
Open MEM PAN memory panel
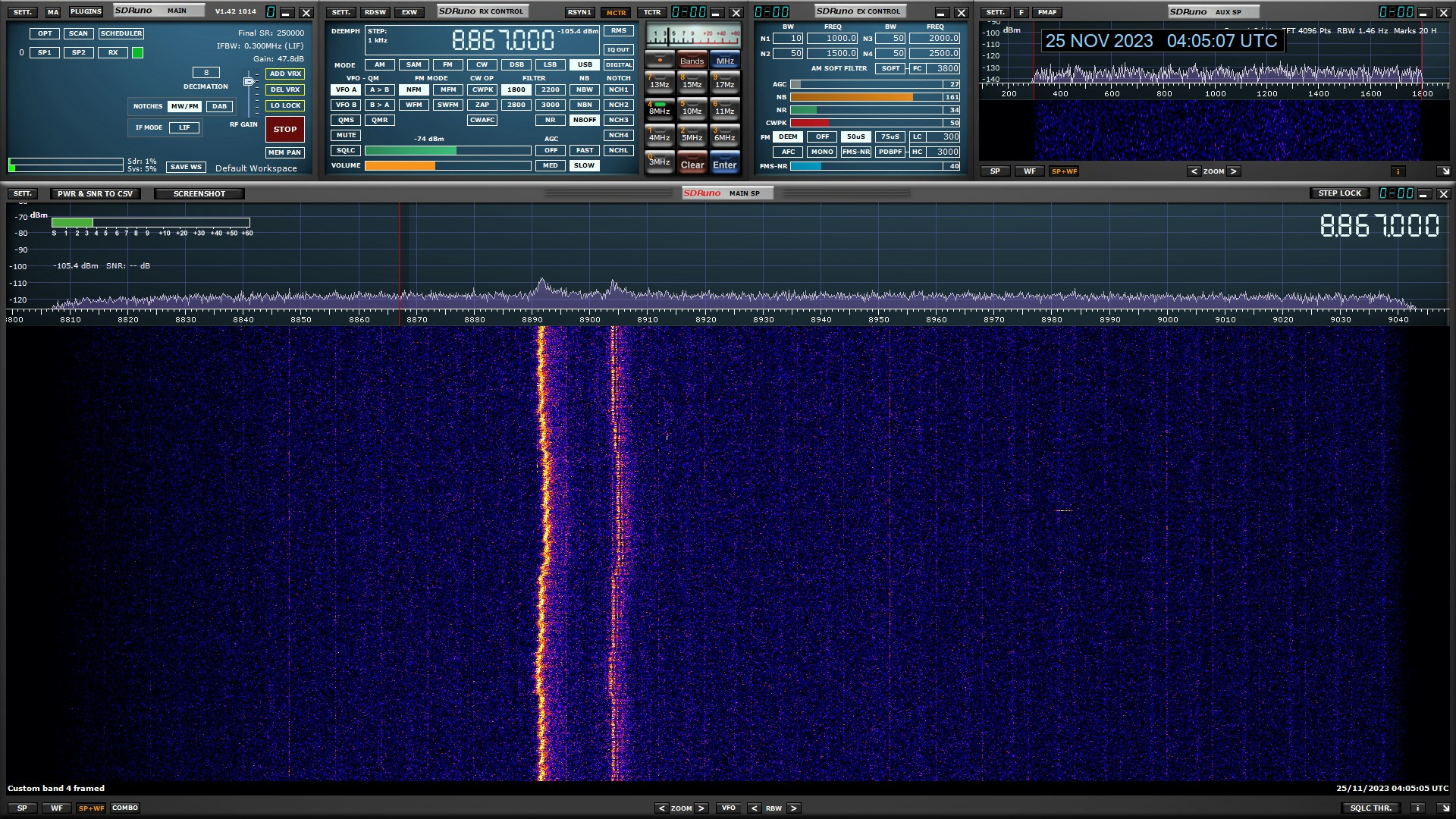(285, 152)
